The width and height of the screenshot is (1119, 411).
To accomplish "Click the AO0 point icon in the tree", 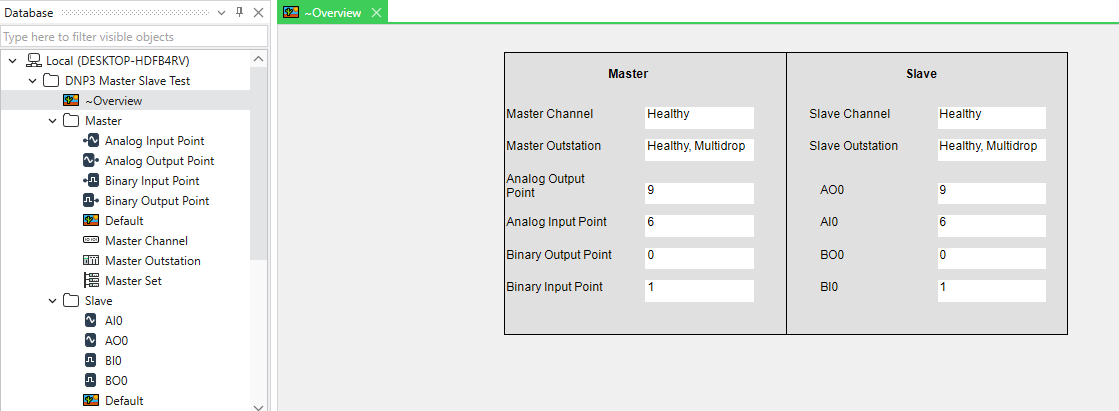I will click(91, 340).
